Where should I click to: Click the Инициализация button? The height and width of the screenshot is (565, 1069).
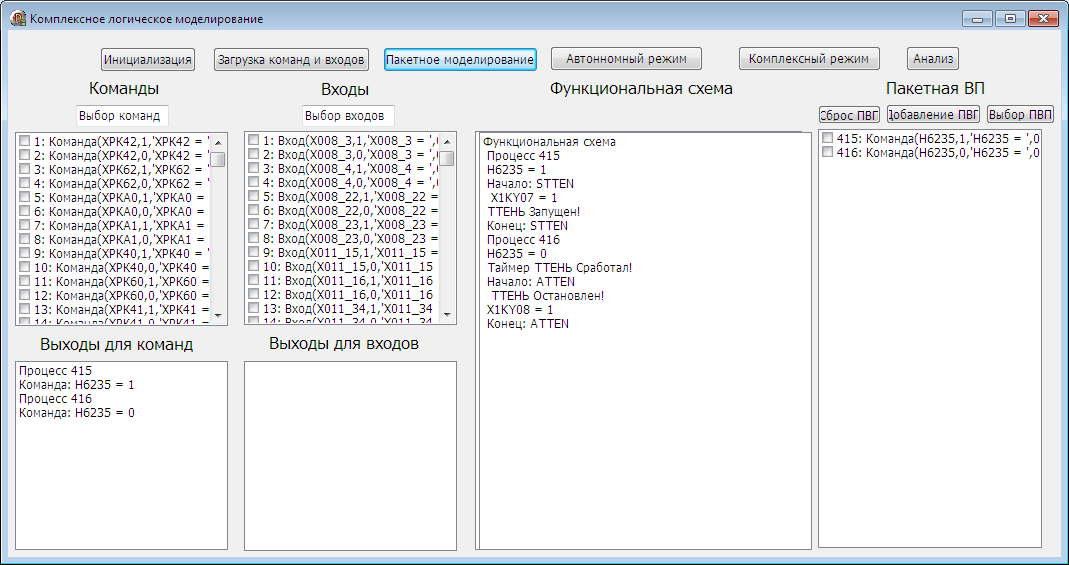(147, 59)
